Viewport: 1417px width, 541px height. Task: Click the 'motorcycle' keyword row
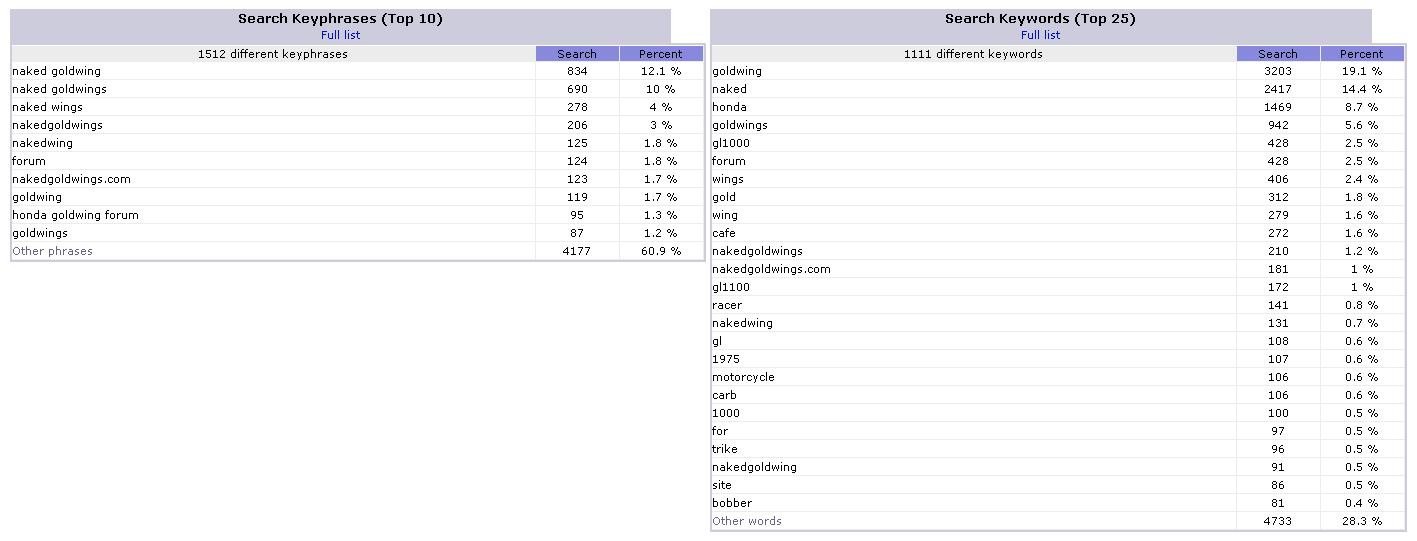coord(1058,377)
